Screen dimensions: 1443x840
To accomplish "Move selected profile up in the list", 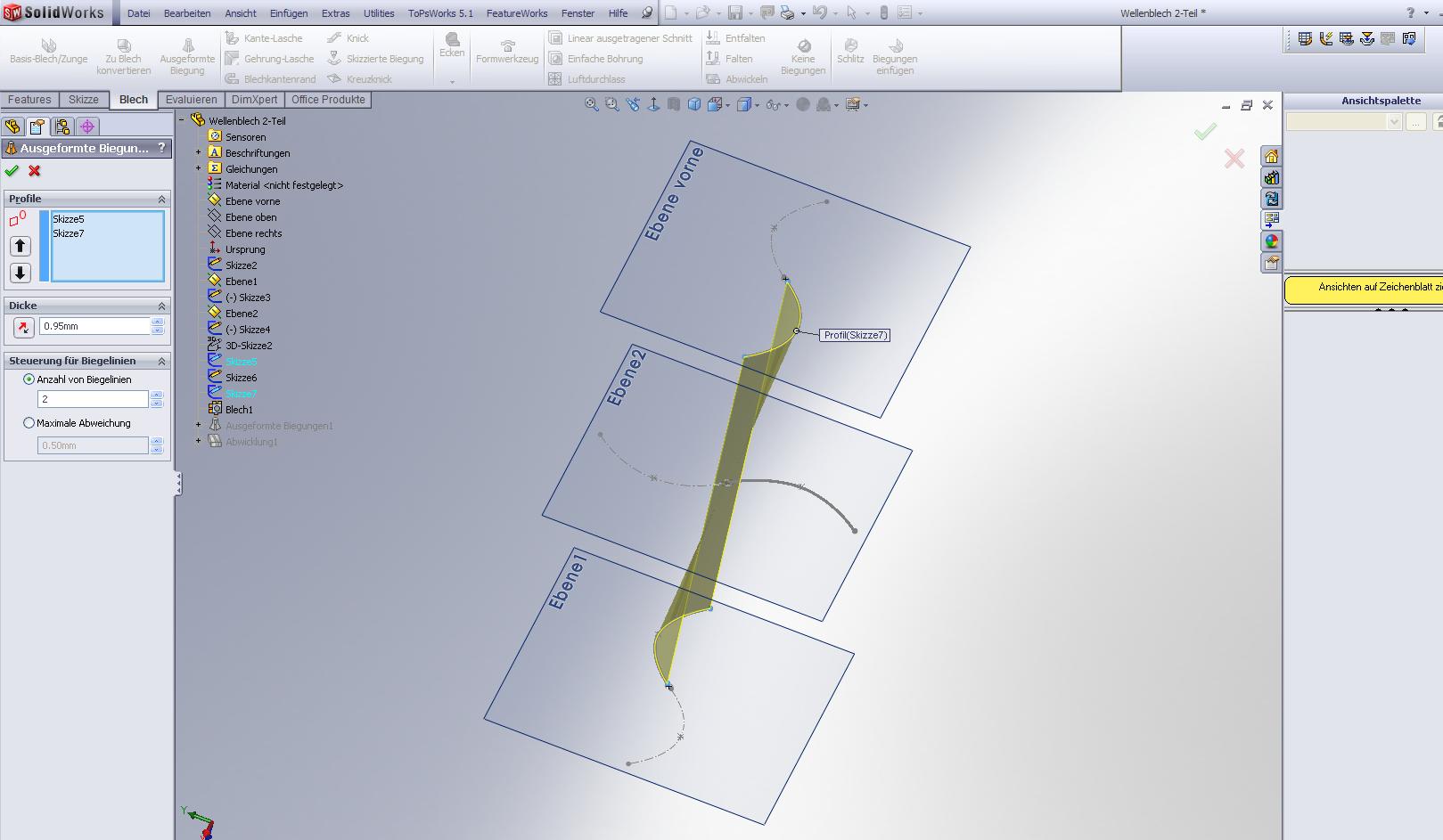I will (x=20, y=246).
